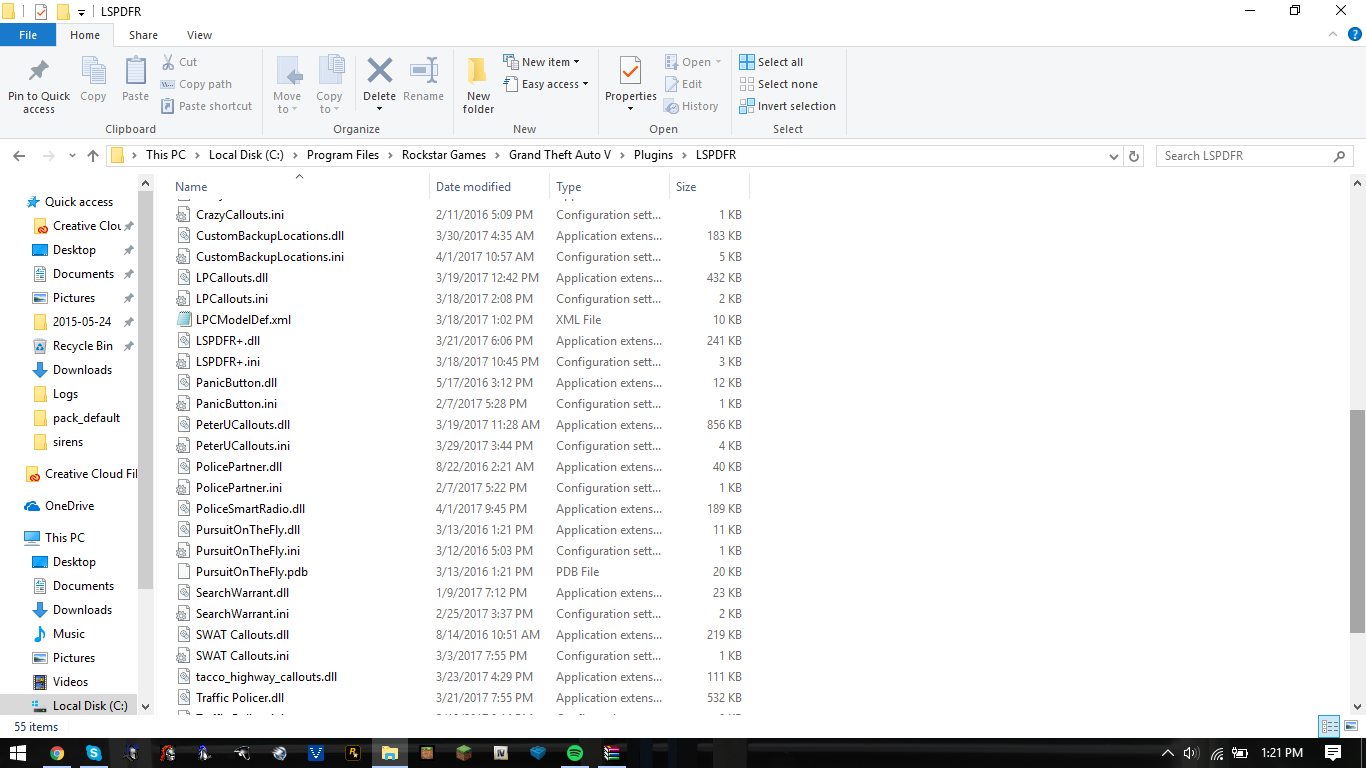Go back with the left arrow

[19, 156]
